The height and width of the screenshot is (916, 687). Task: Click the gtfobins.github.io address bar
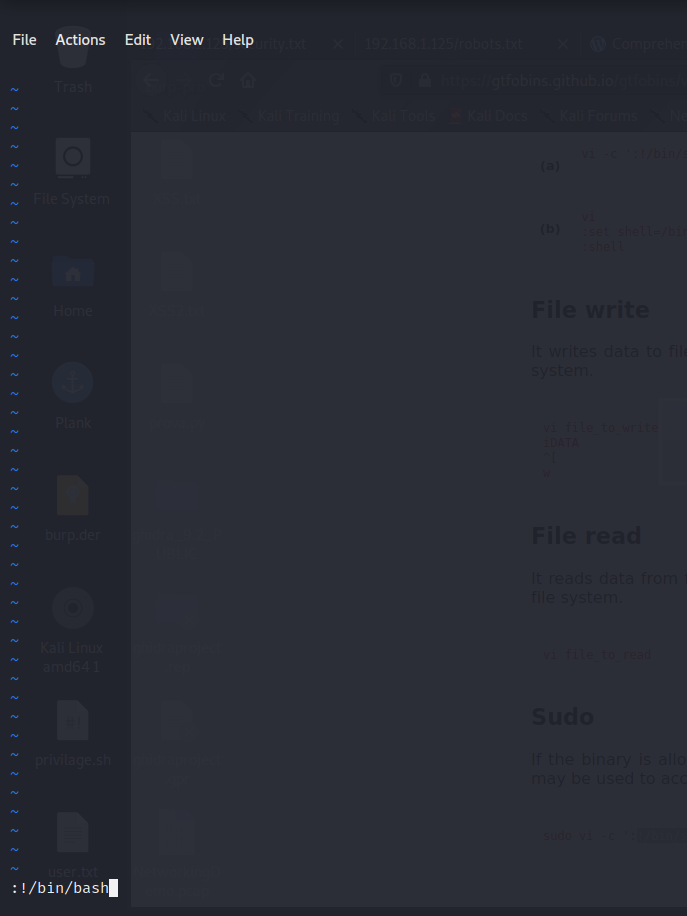coord(550,81)
